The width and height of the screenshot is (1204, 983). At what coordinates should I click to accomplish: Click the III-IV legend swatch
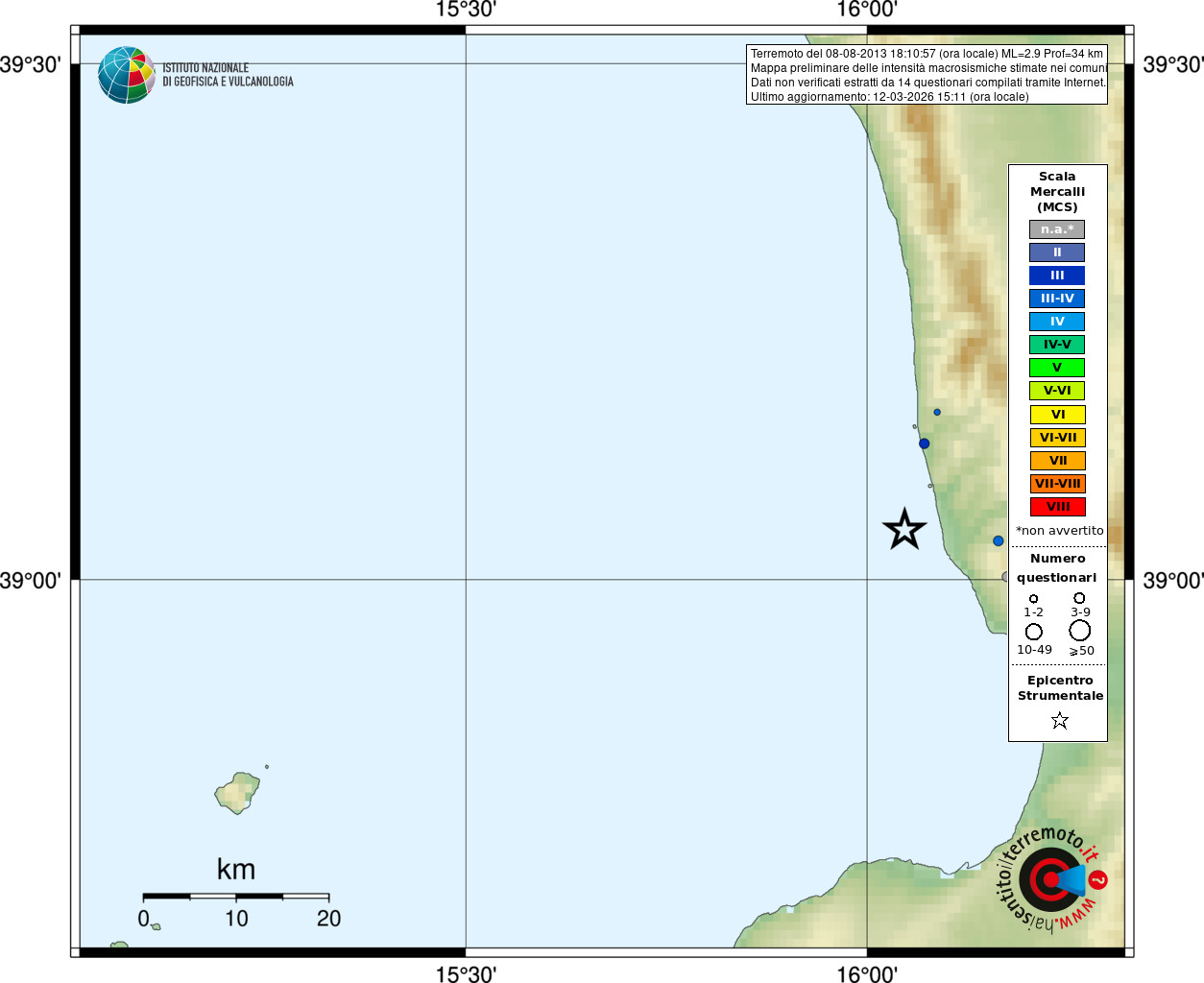tap(1057, 299)
